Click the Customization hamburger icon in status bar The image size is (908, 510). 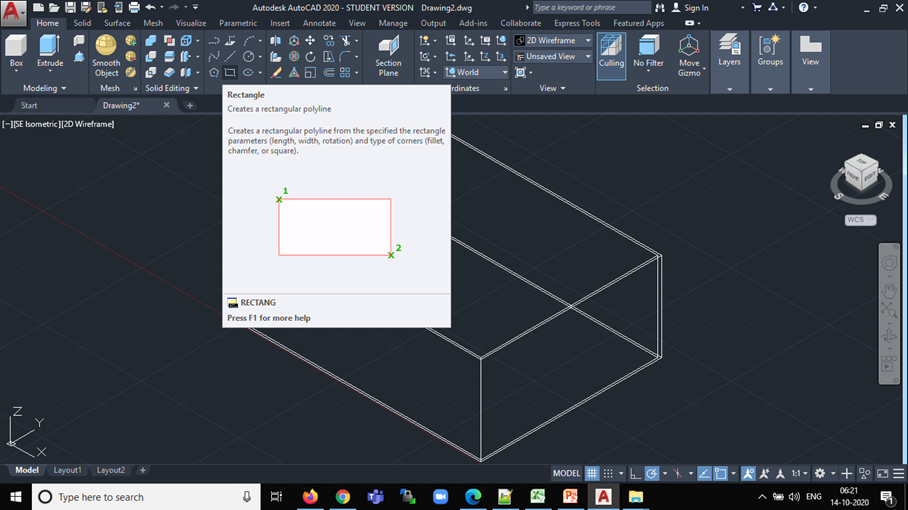click(898, 474)
